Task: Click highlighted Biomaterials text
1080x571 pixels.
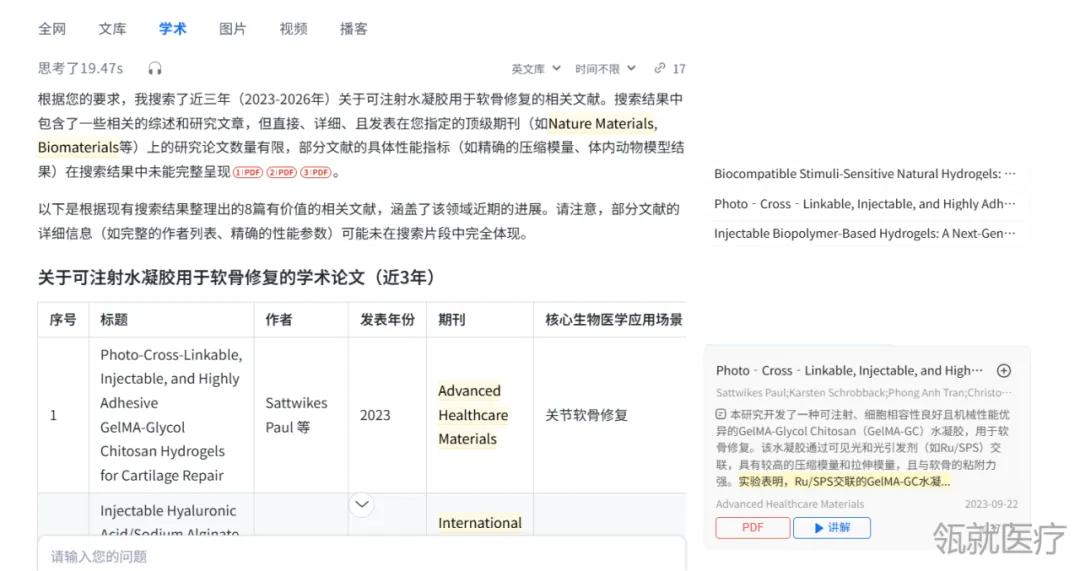Action: 79,147
